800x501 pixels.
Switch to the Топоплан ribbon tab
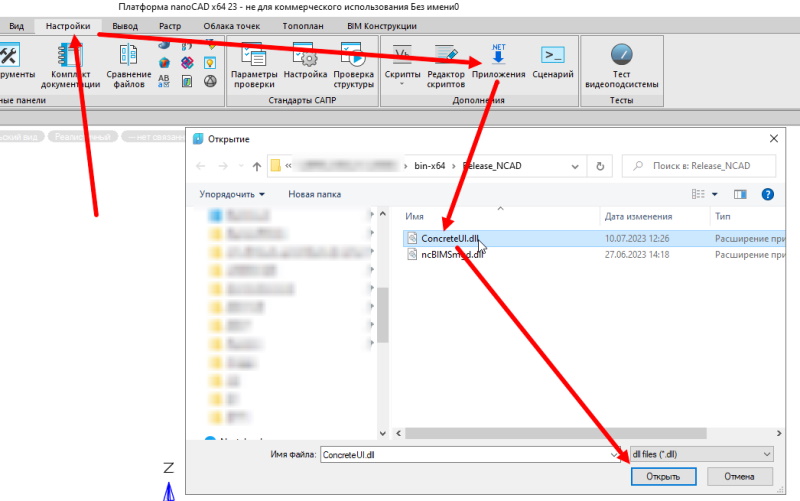[x=303, y=26]
